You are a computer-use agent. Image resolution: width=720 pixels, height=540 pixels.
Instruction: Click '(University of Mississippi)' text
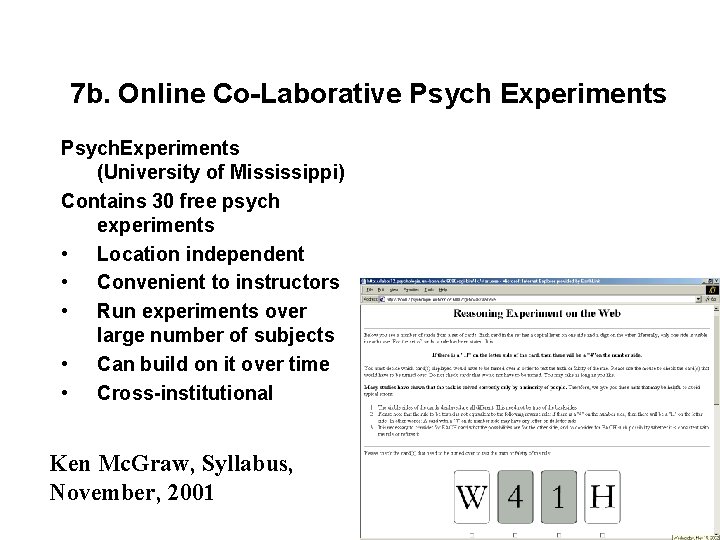tap(221, 173)
